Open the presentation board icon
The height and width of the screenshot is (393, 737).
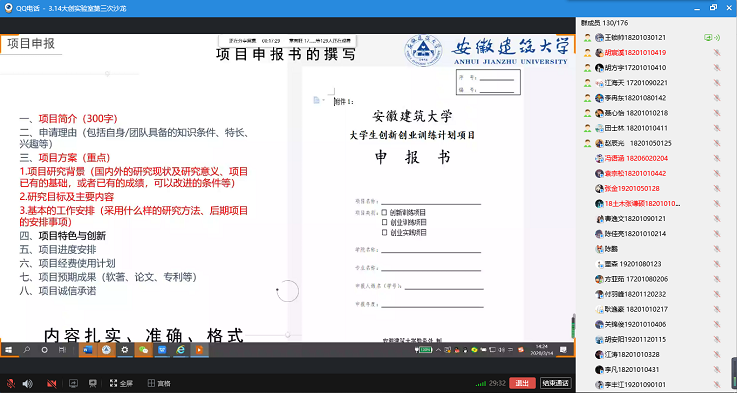tap(93, 384)
